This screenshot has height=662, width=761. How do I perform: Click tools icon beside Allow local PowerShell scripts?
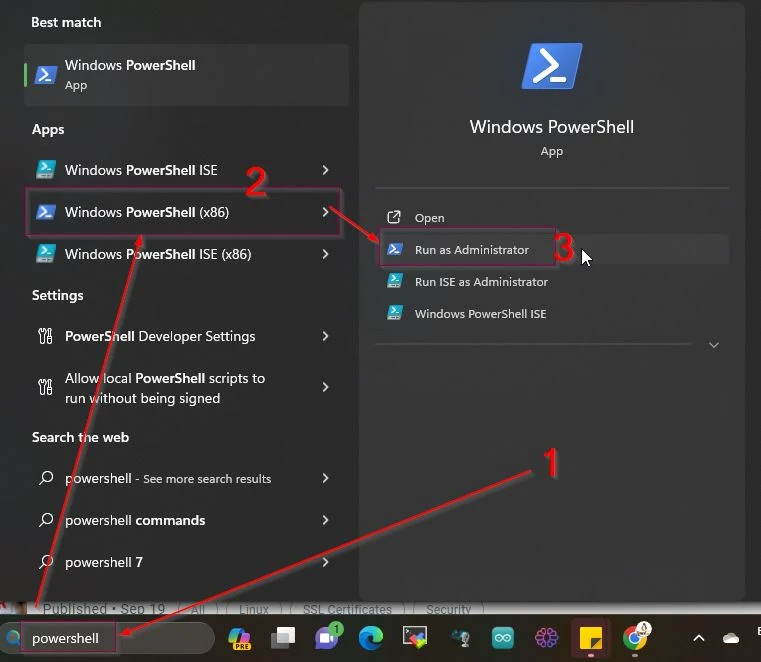(x=46, y=387)
